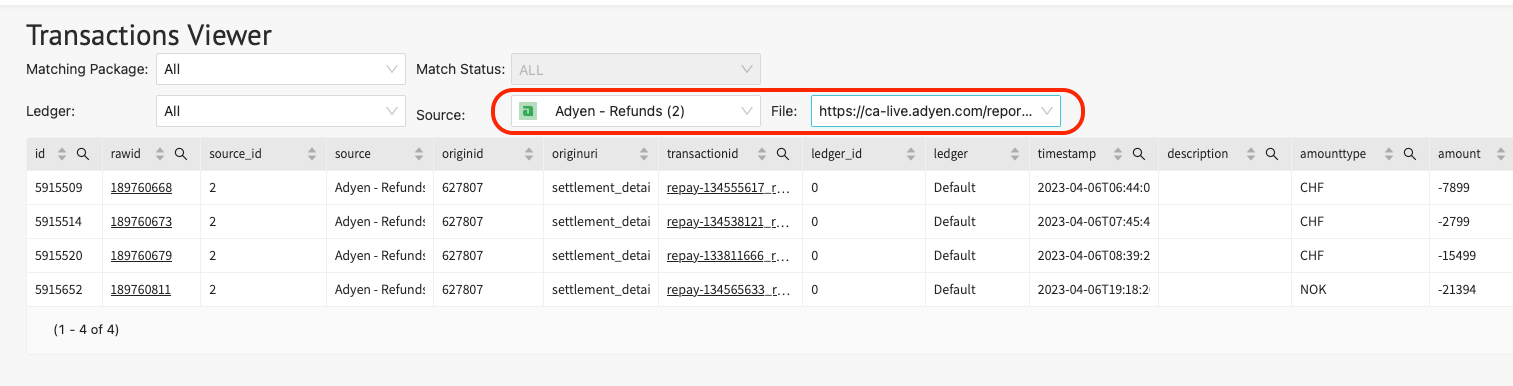
Task: Expand the Ledger dropdown
Action: 281,111
